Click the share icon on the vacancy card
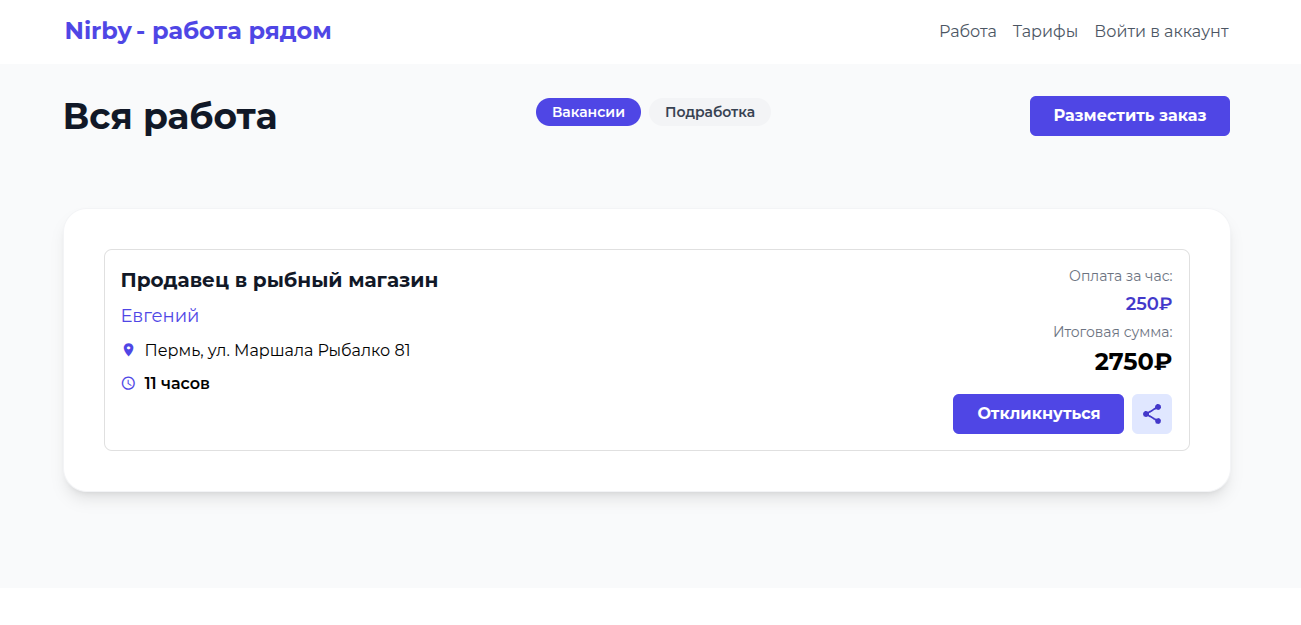Image resolution: width=1301 pixels, height=625 pixels. pos(1151,413)
